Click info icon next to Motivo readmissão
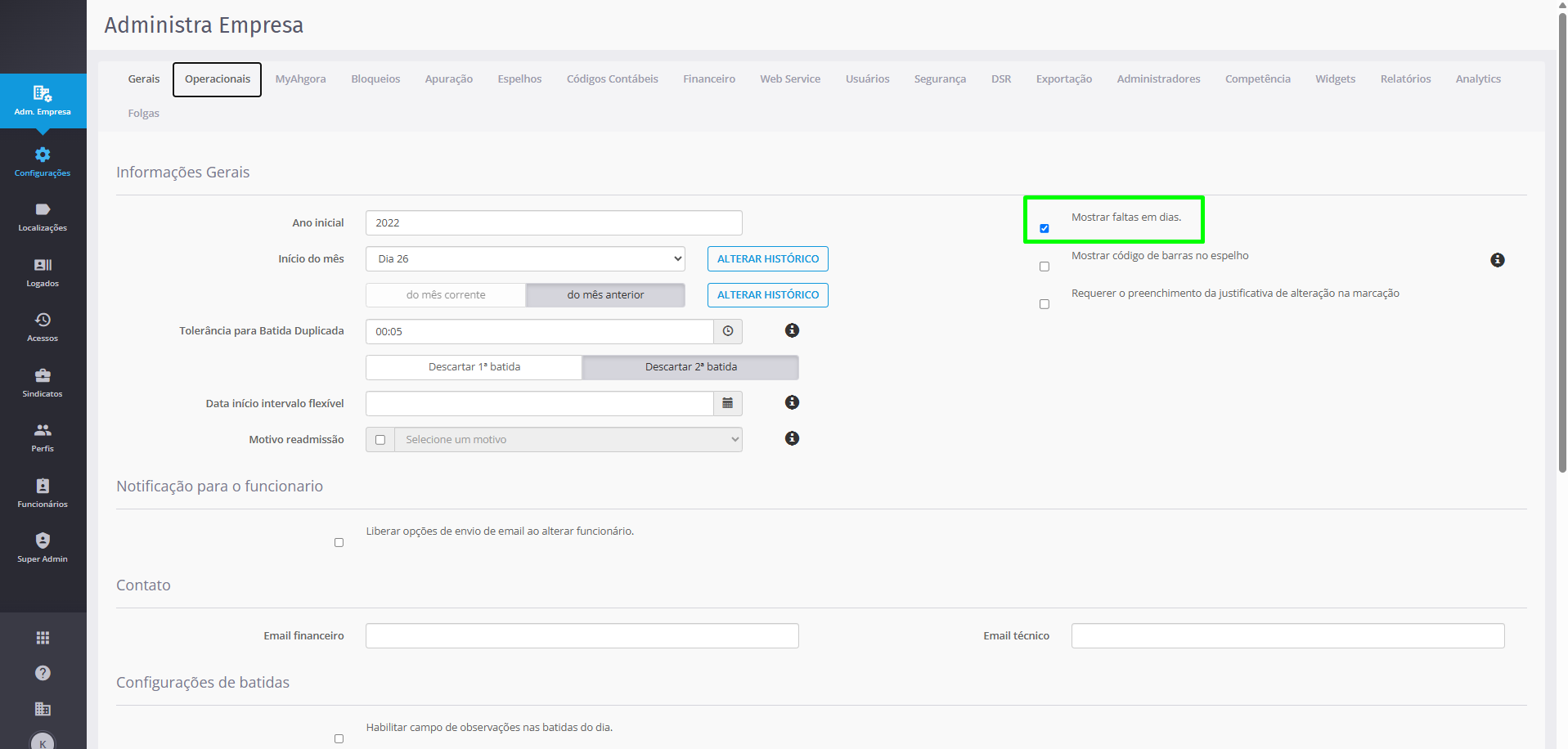1568x749 pixels. [792, 438]
